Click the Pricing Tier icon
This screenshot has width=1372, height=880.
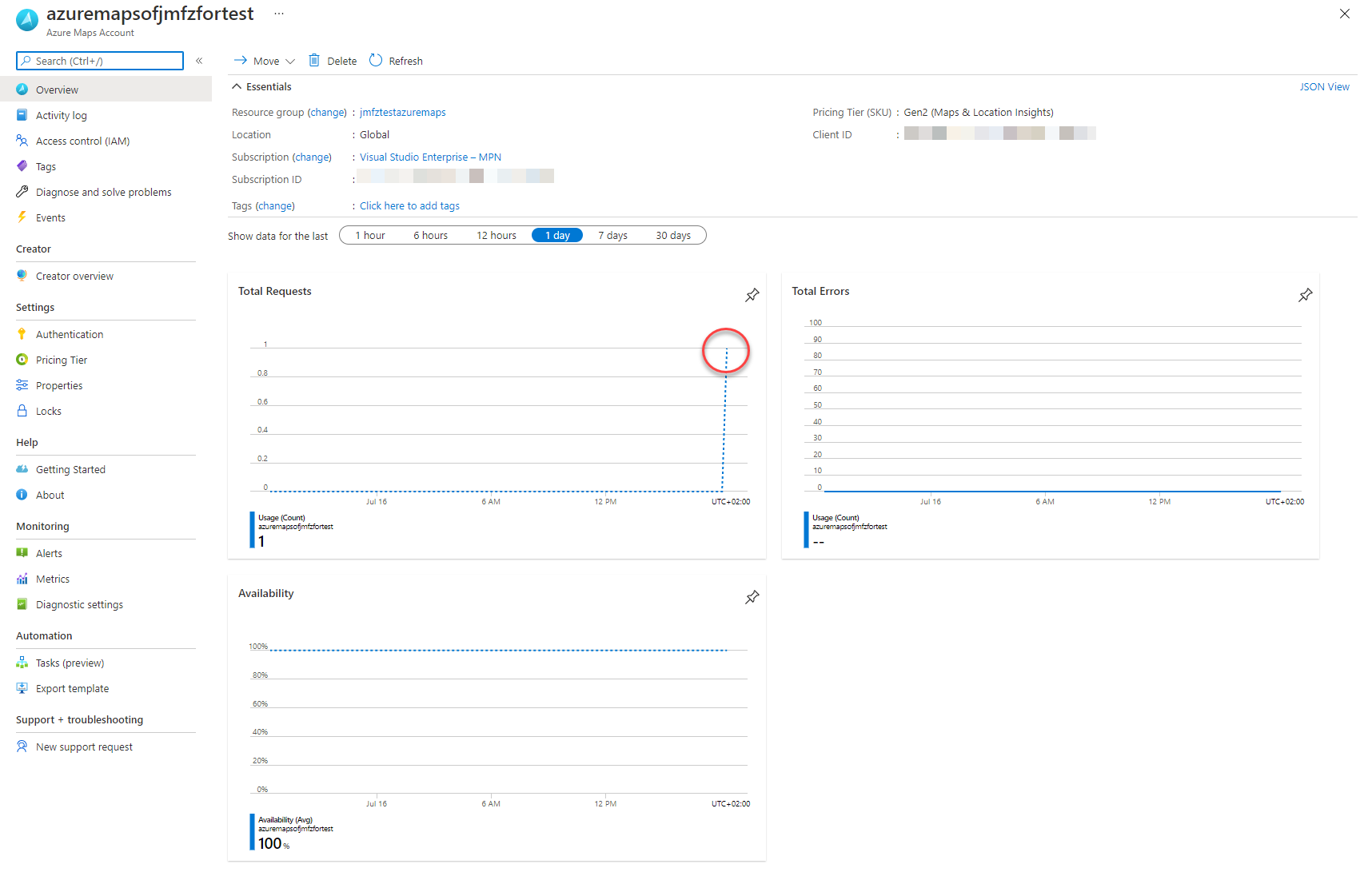pyautogui.click(x=22, y=360)
